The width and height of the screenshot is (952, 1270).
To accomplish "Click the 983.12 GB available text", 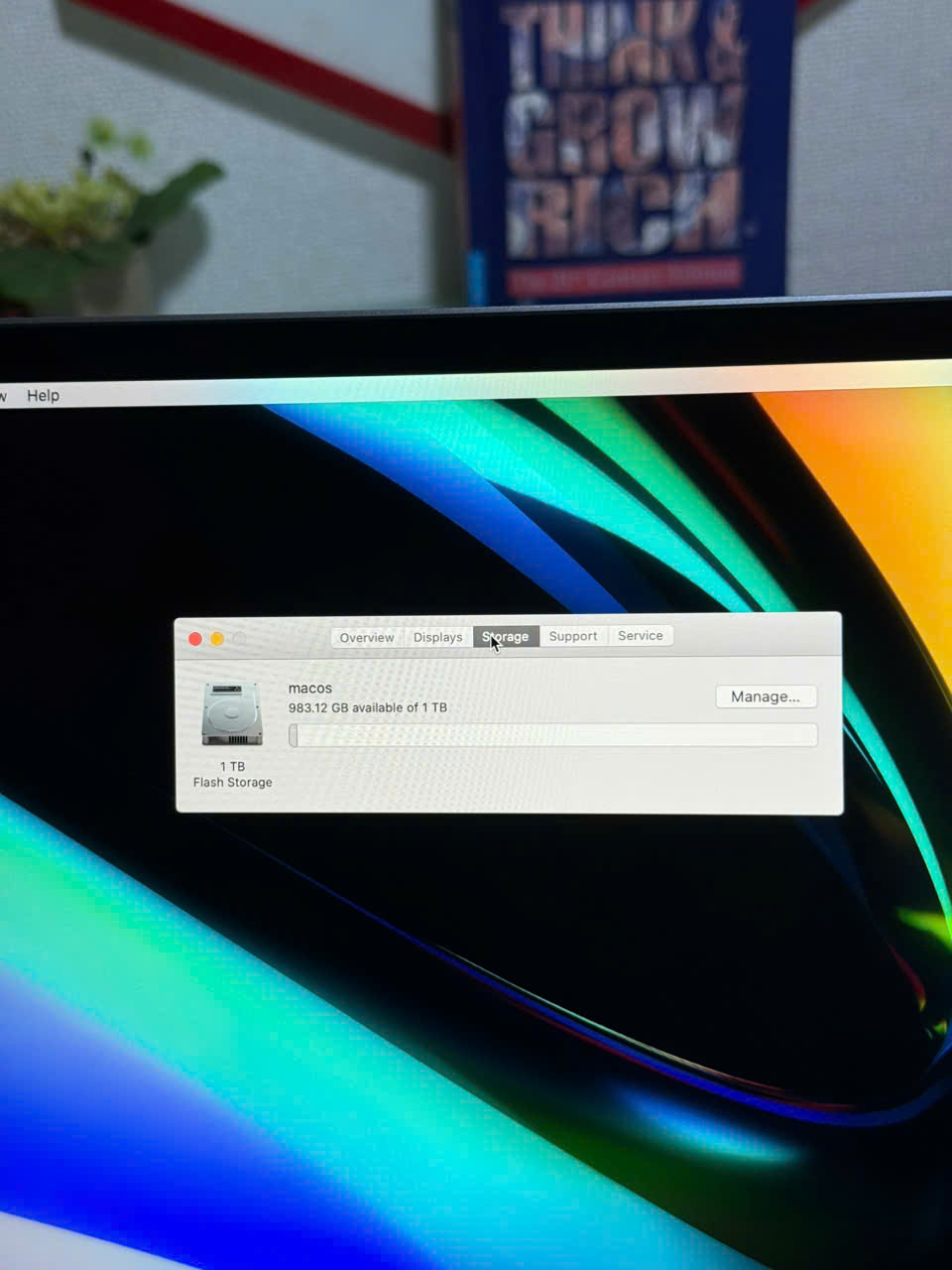I will [367, 707].
